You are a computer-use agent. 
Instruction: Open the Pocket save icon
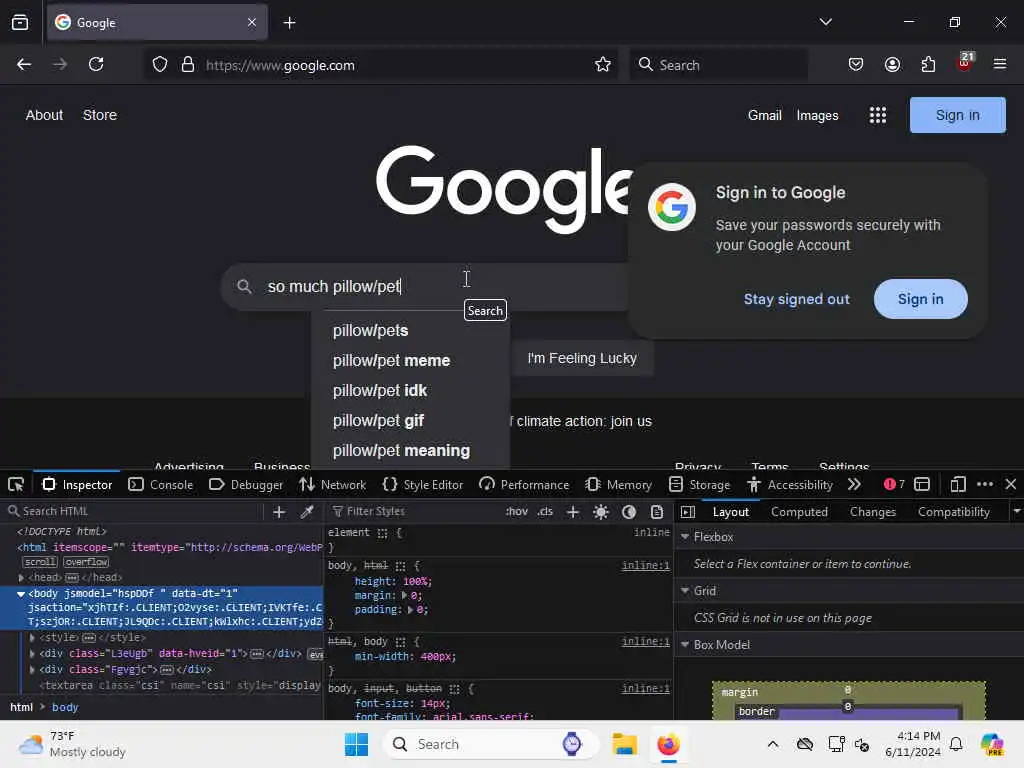point(856,65)
